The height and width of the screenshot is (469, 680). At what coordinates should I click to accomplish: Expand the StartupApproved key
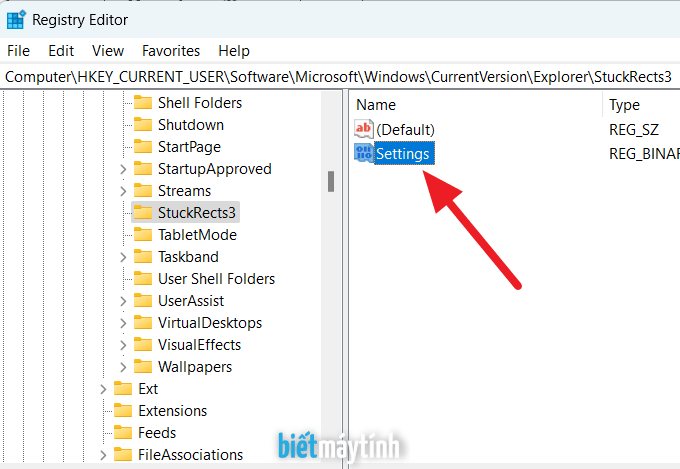[x=123, y=169]
